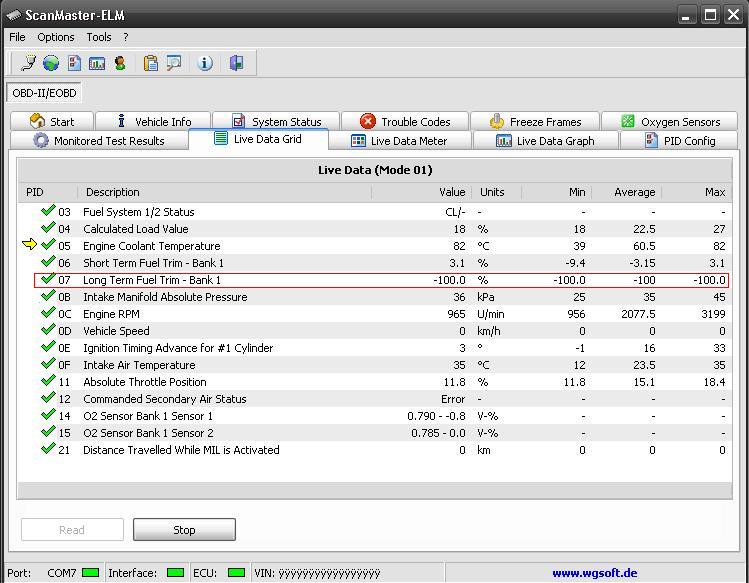Select the Absolute Throttle Position row text

pyautogui.click(x=145, y=382)
